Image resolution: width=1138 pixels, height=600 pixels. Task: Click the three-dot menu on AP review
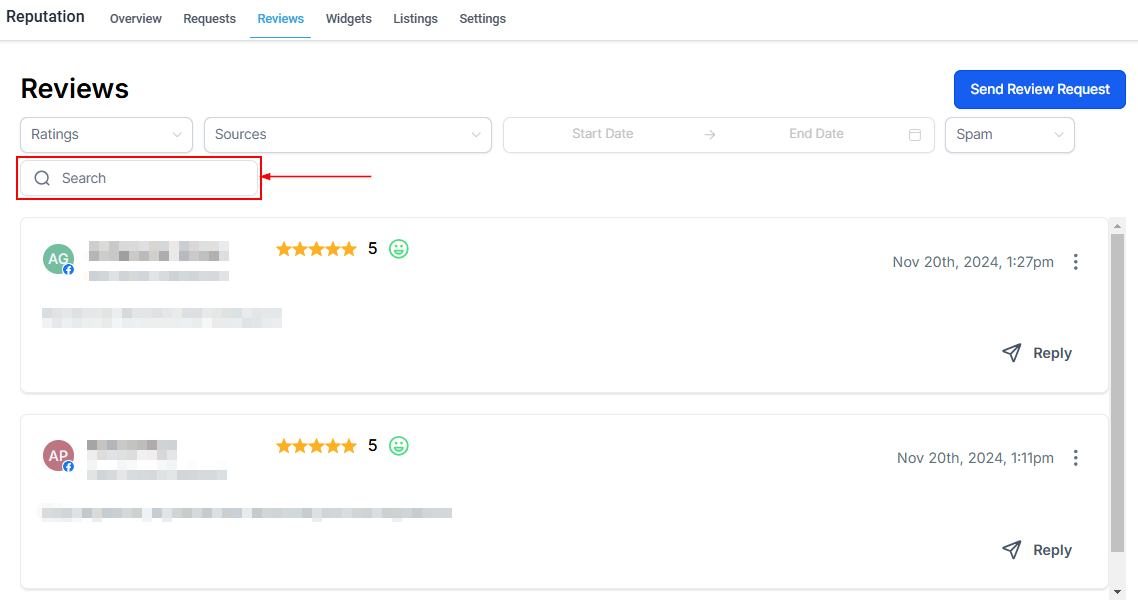click(x=1076, y=458)
